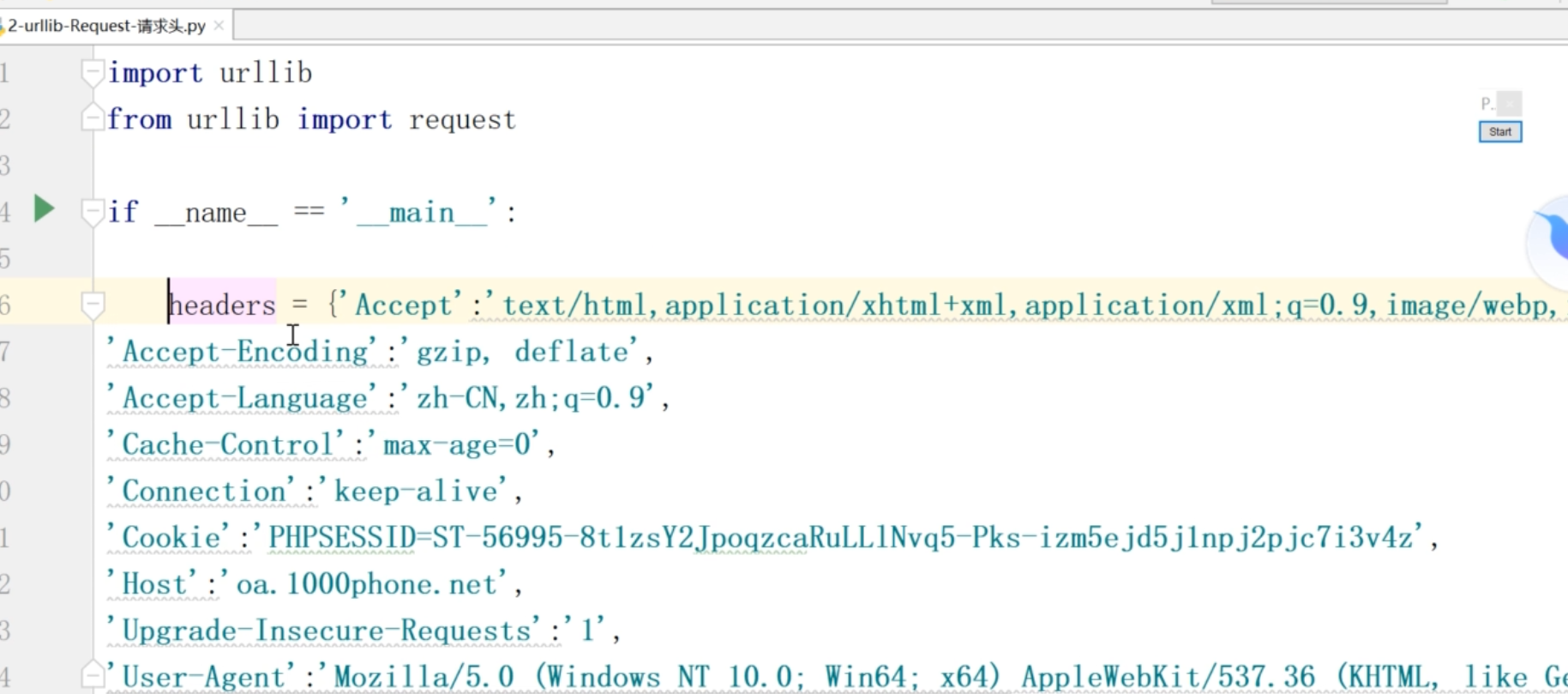Click the 'Accept-Language' key
The width and height of the screenshot is (1568, 694).
pos(242,398)
